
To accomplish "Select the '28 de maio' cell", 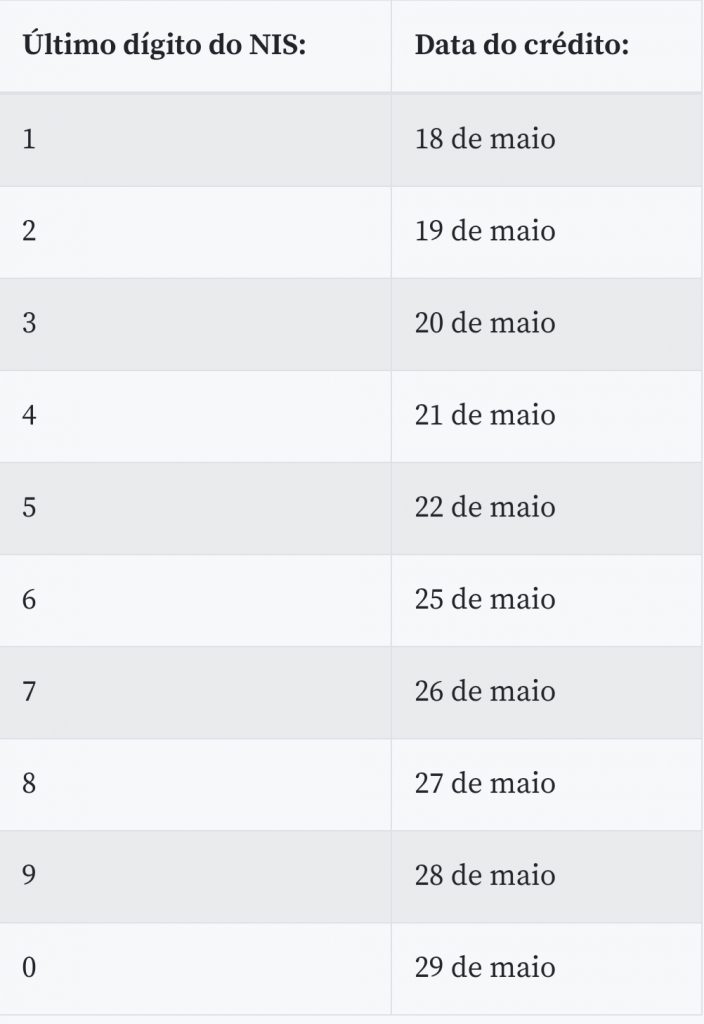I will [x=547, y=876].
